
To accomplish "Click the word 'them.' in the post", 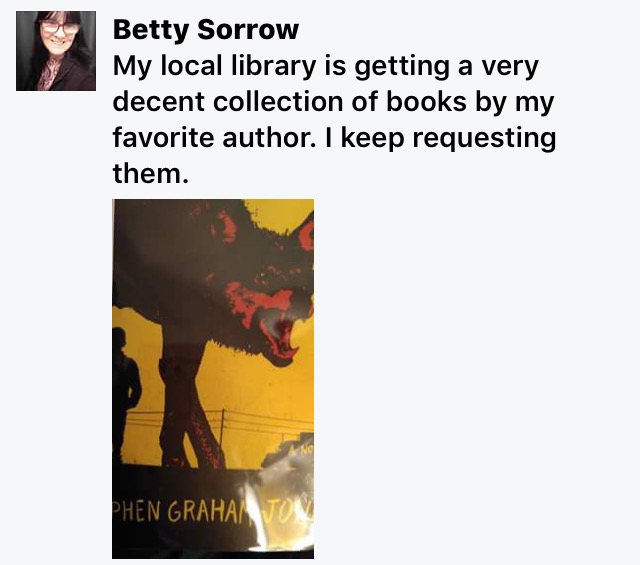I will click(x=151, y=173).
